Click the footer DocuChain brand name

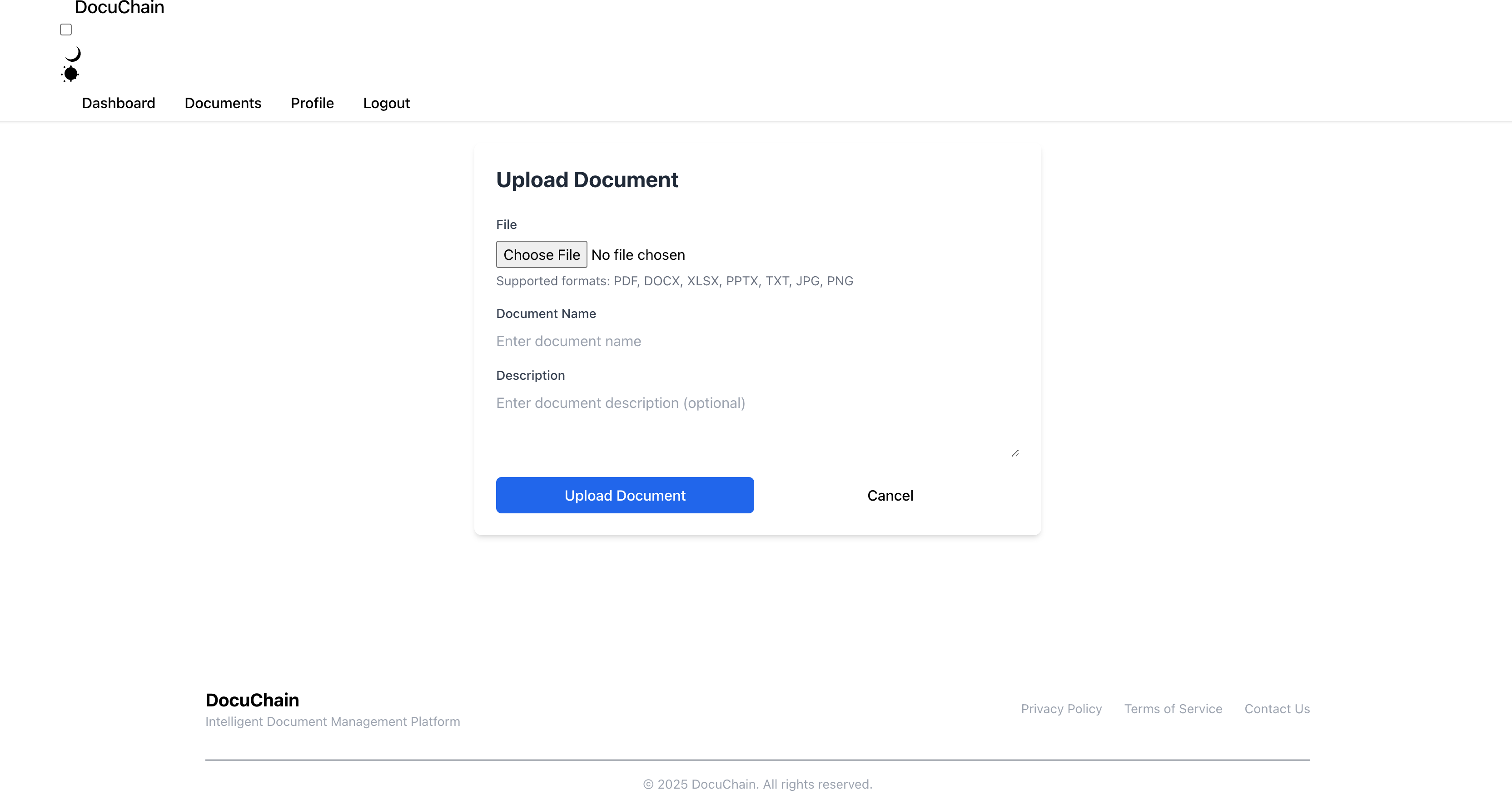(252, 700)
